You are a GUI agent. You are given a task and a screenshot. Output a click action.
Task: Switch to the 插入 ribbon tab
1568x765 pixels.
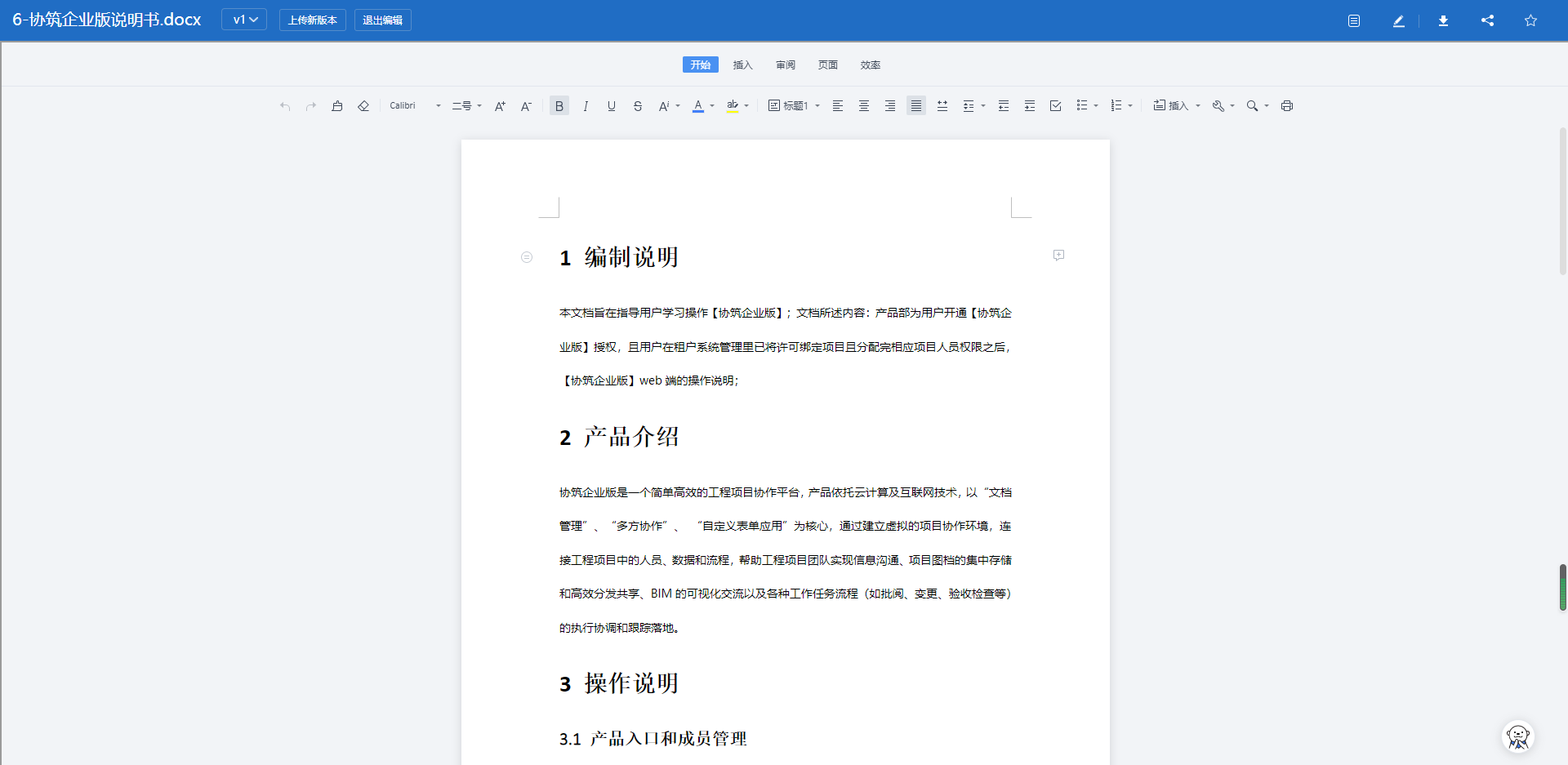click(742, 64)
